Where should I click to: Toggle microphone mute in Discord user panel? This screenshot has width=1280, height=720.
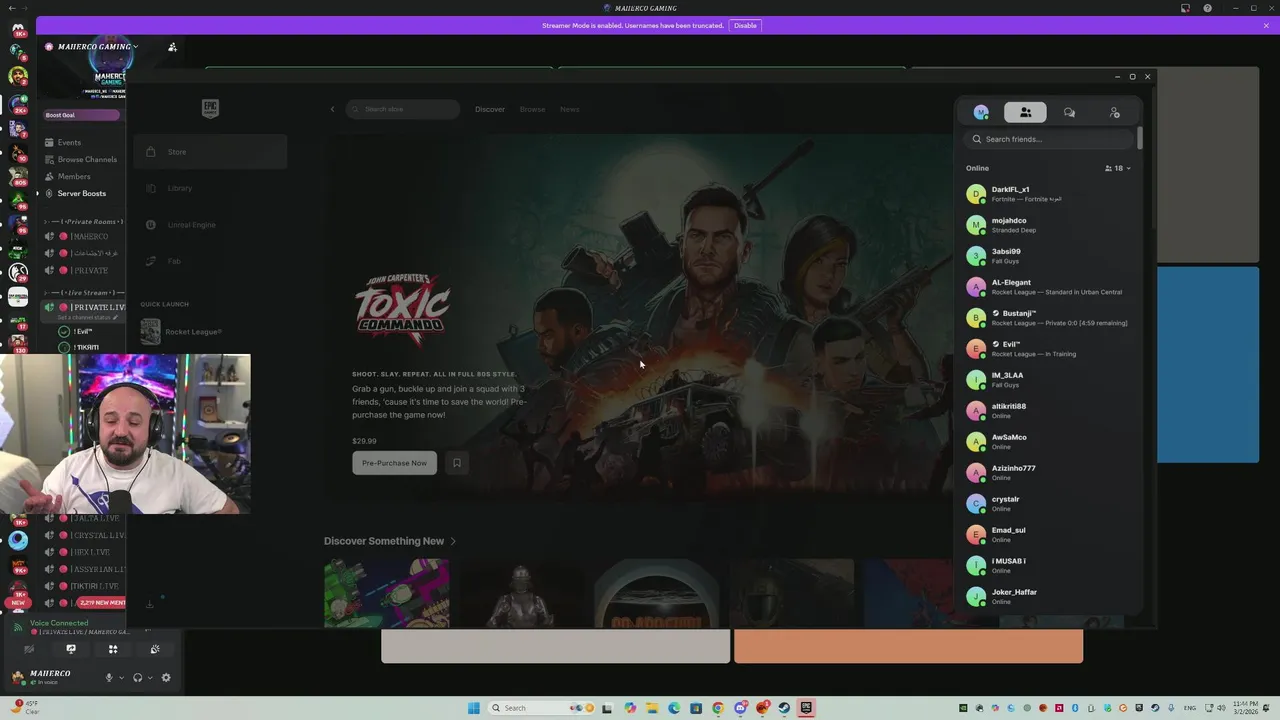109,678
